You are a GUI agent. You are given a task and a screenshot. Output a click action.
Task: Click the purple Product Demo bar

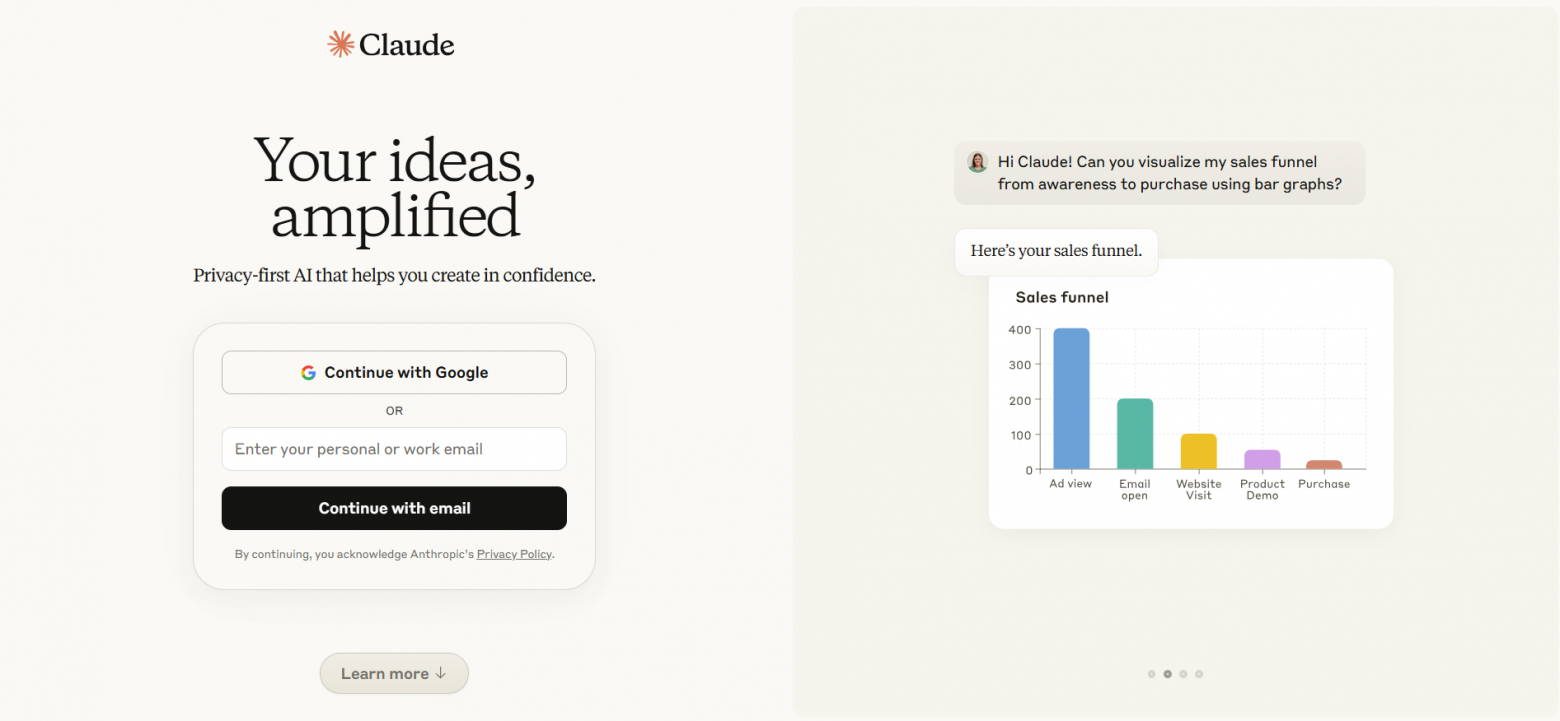click(x=1262, y=460)
